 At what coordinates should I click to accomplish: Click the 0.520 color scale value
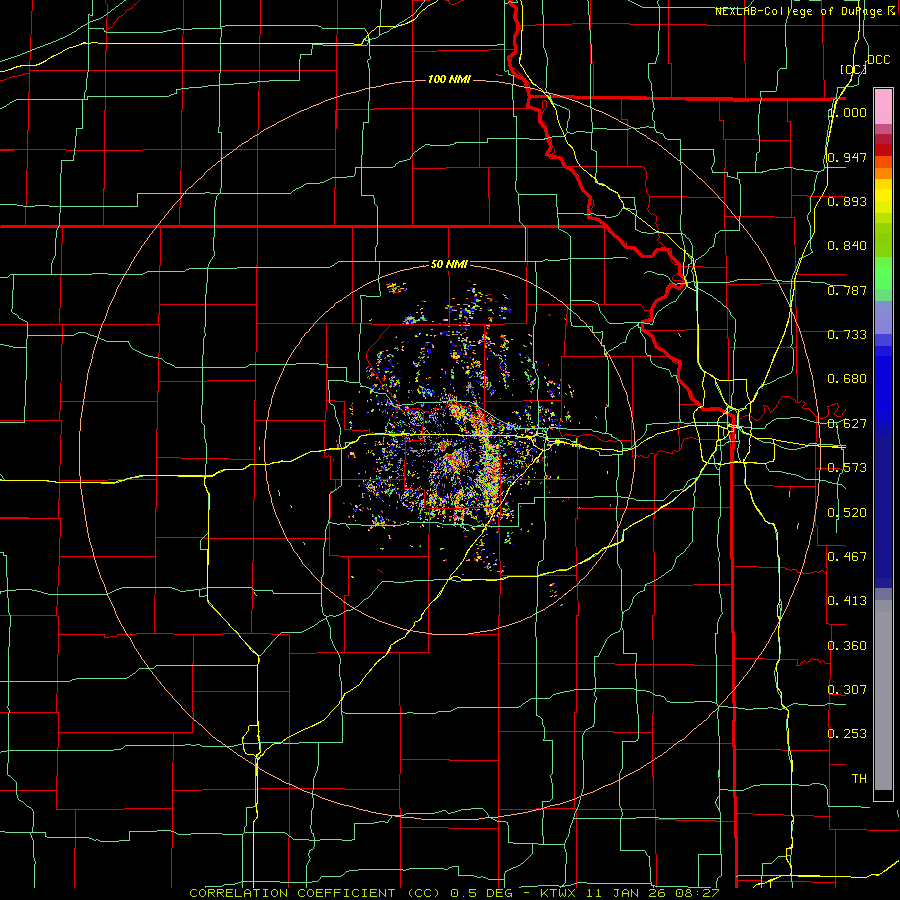click(847, 513)
